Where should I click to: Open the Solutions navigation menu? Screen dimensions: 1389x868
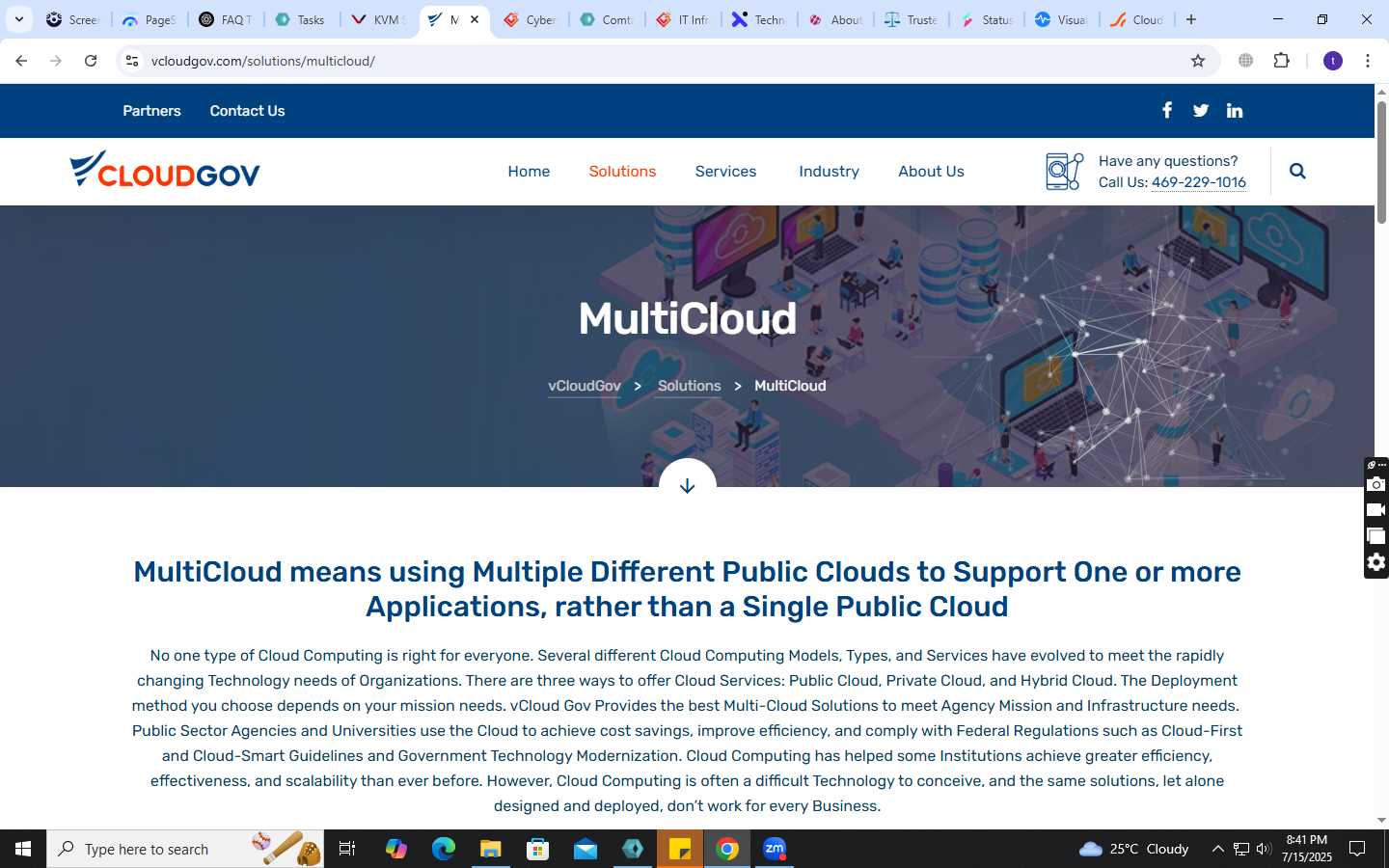click(x=622, y=171)
